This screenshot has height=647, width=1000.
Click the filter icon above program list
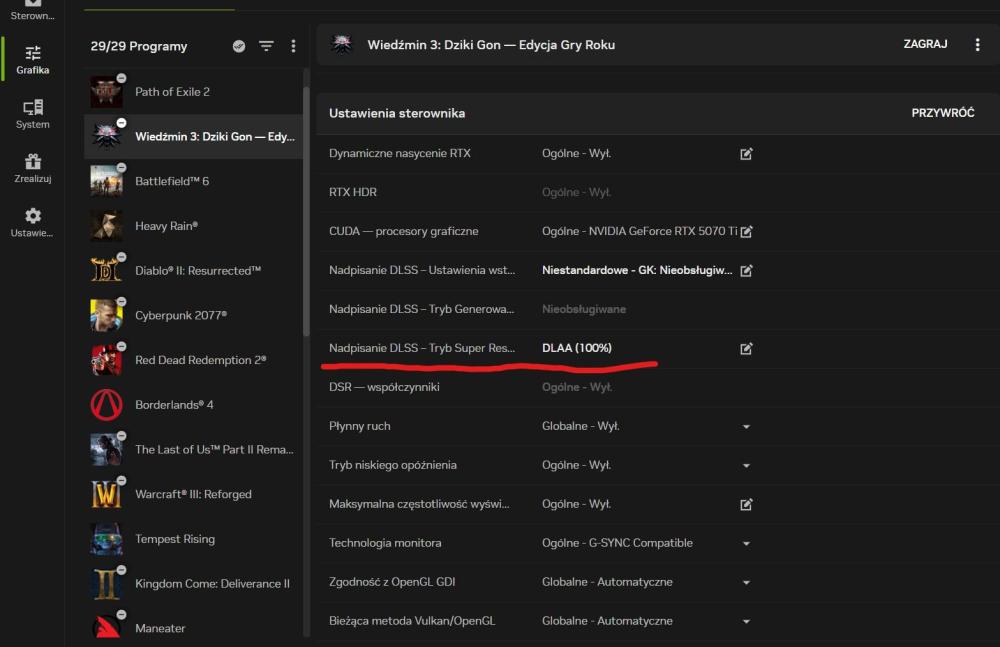pyautogui.click(x=266, y=46)
